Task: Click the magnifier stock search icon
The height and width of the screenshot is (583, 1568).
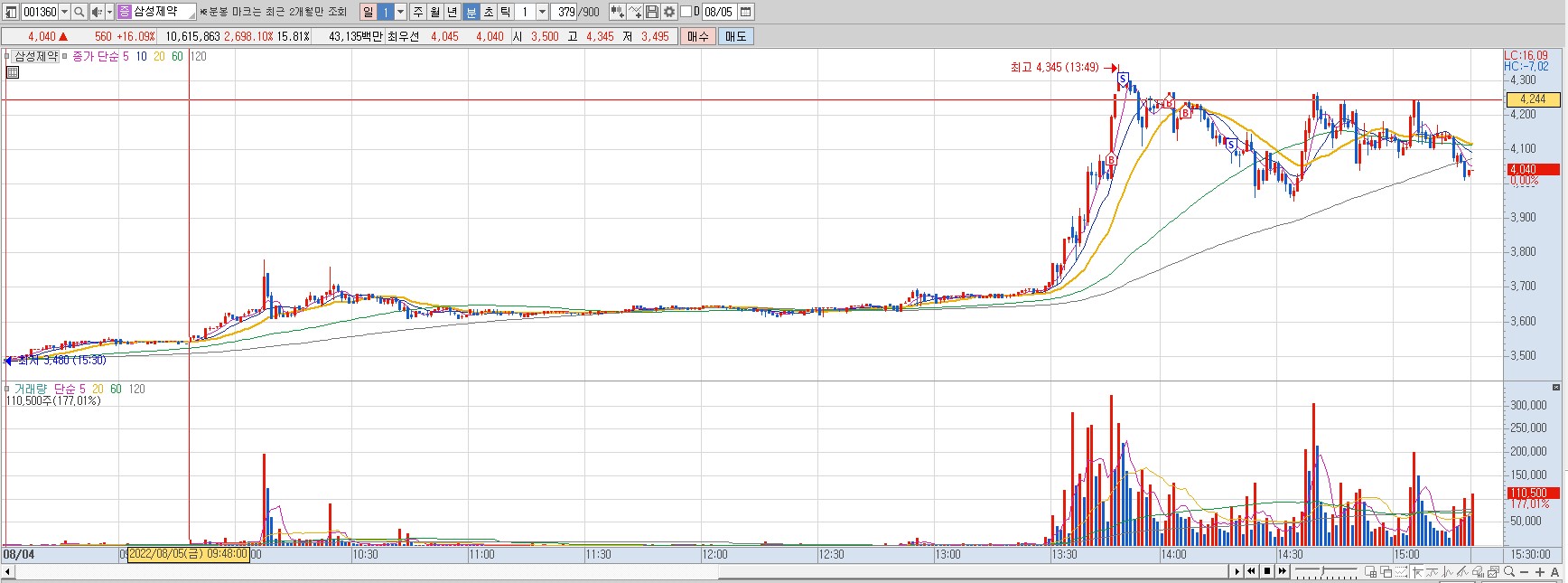Action: [x=79, y=12]
